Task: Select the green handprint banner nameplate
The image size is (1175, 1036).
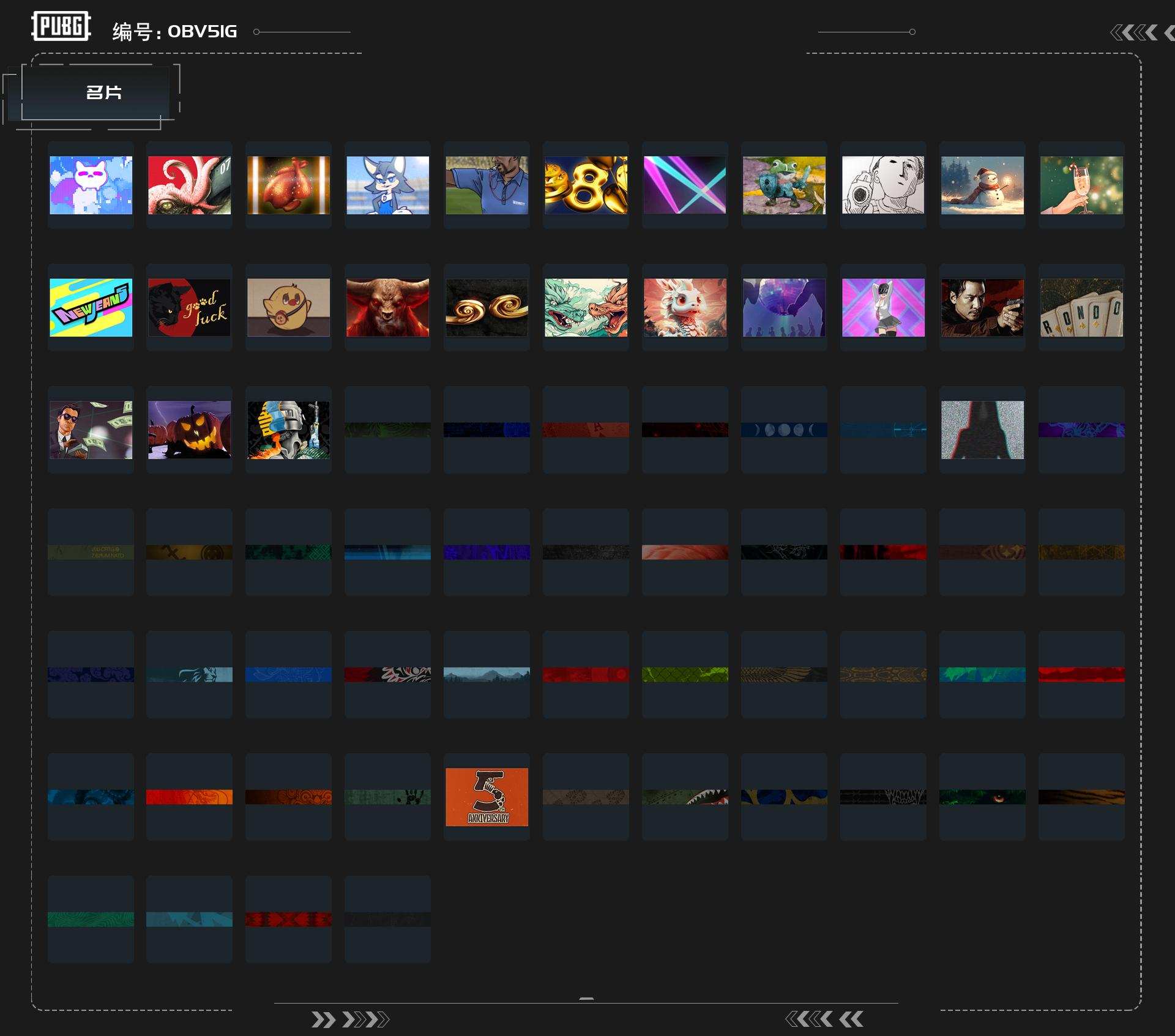Action: (388, 797)
